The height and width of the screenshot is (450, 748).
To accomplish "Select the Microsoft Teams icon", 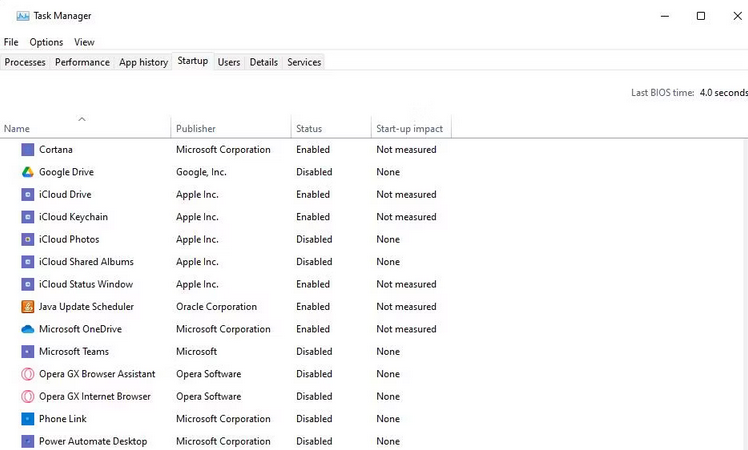I will pos(28,351).
